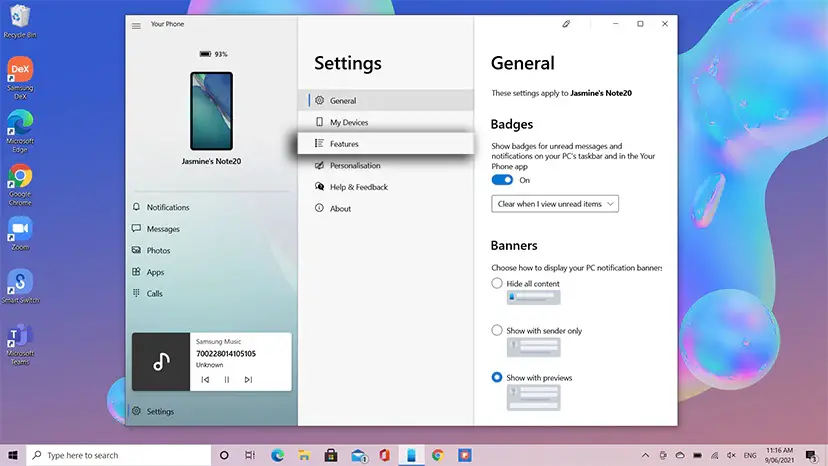Select Show with previews radio option
This screenshot has width=828, height=466.
click(497, 377)
